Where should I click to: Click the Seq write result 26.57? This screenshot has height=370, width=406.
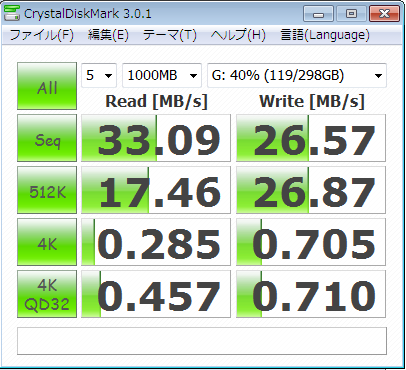(x=311, y=138)
